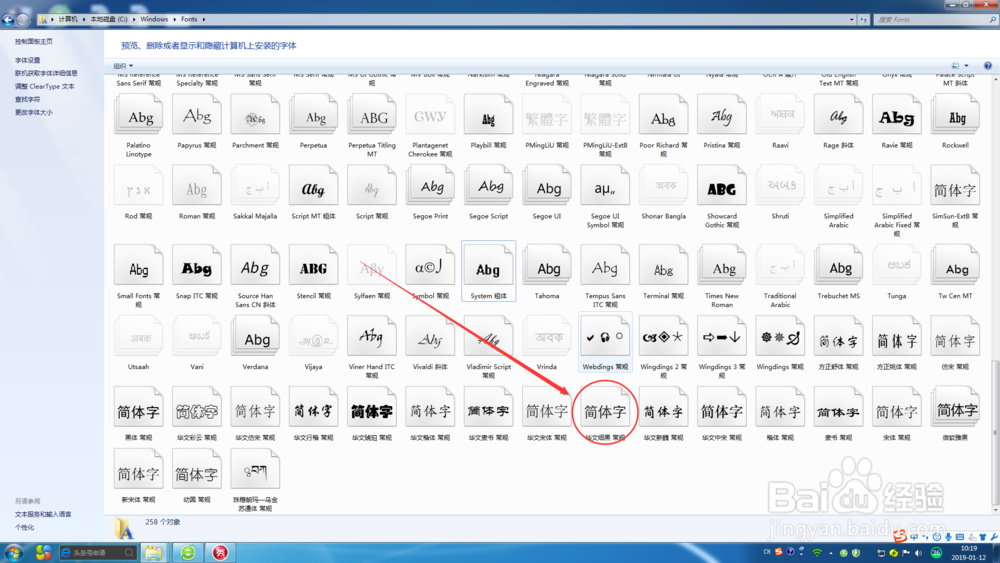The height and width of the screenshot is (563, 1000).
Task: Open 文本服务和输入语言 link
Action: point(43,514)
